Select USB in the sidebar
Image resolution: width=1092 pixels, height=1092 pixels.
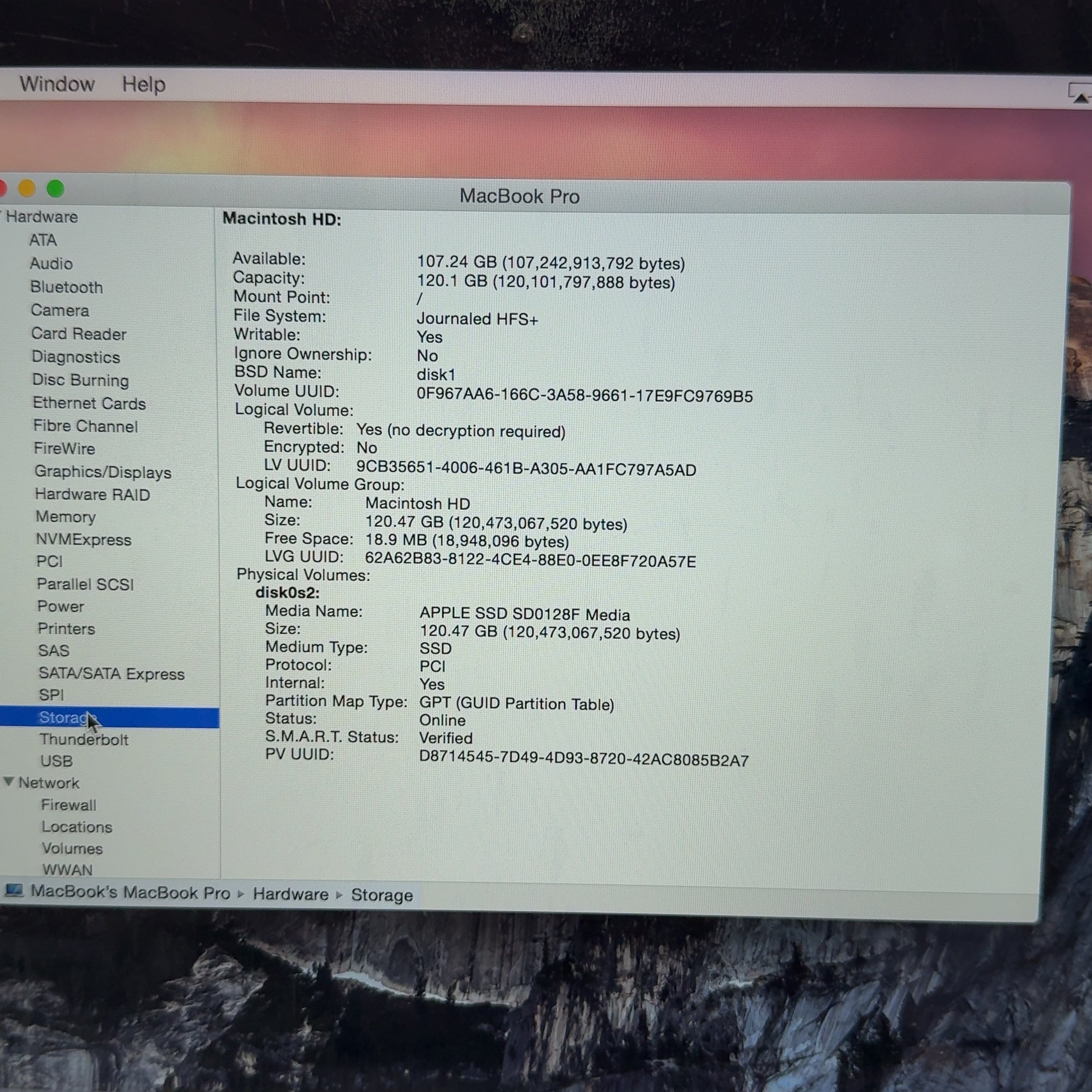pos(57,761)
